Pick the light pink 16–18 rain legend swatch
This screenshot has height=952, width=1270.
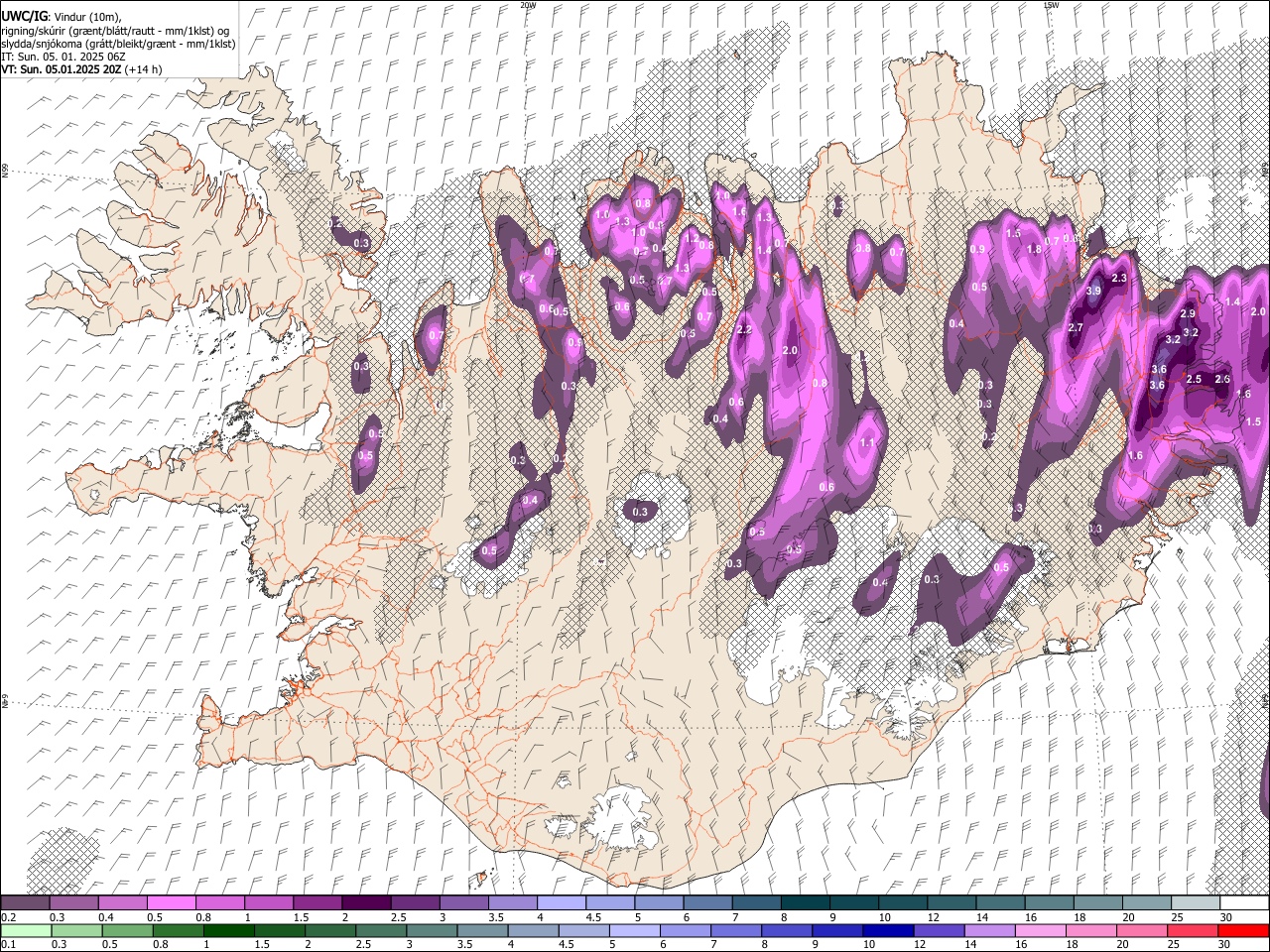pyautogui.click(x=1041, y=930)
